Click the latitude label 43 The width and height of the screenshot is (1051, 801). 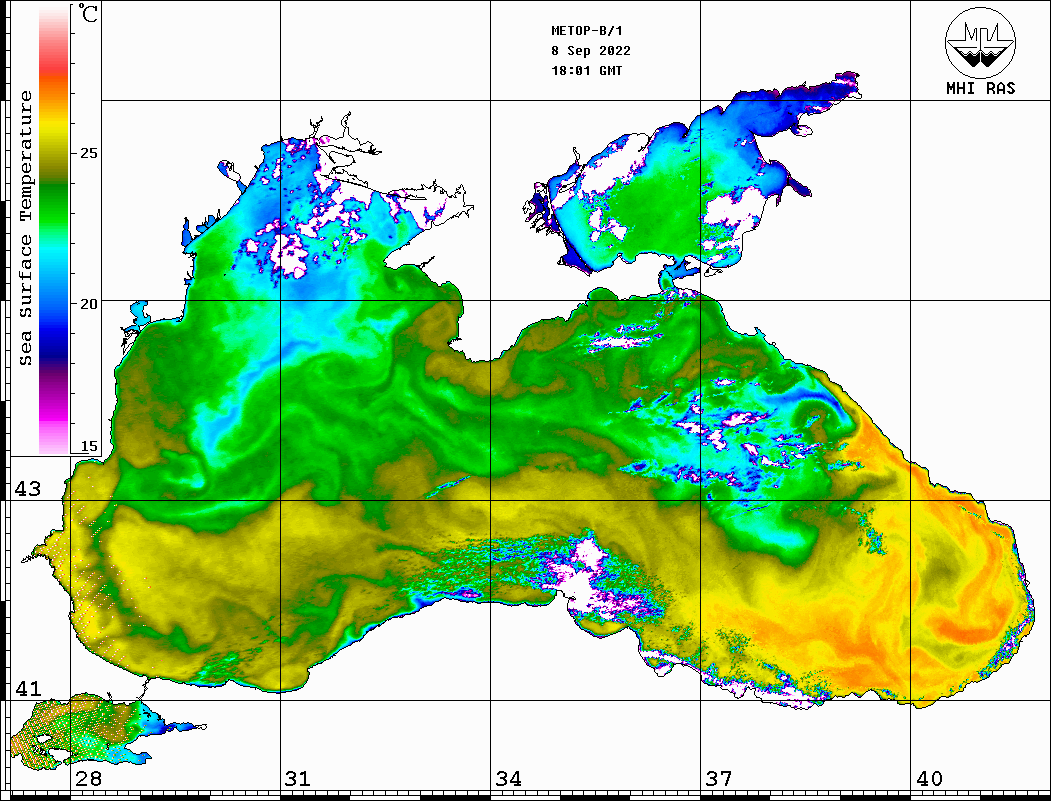pyautogui.click(x=28, y=489)
